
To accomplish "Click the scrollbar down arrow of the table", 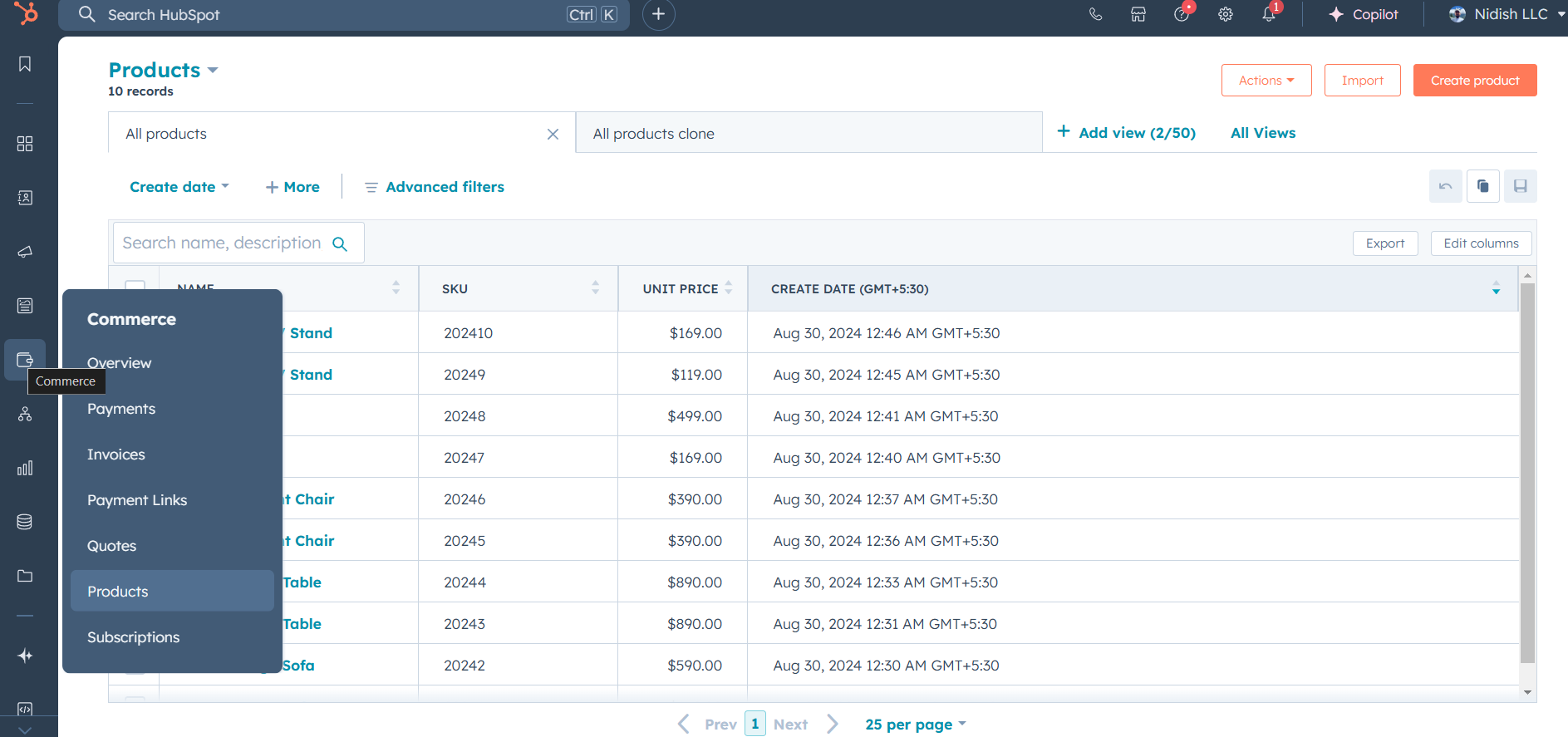I will [1527, 692].
